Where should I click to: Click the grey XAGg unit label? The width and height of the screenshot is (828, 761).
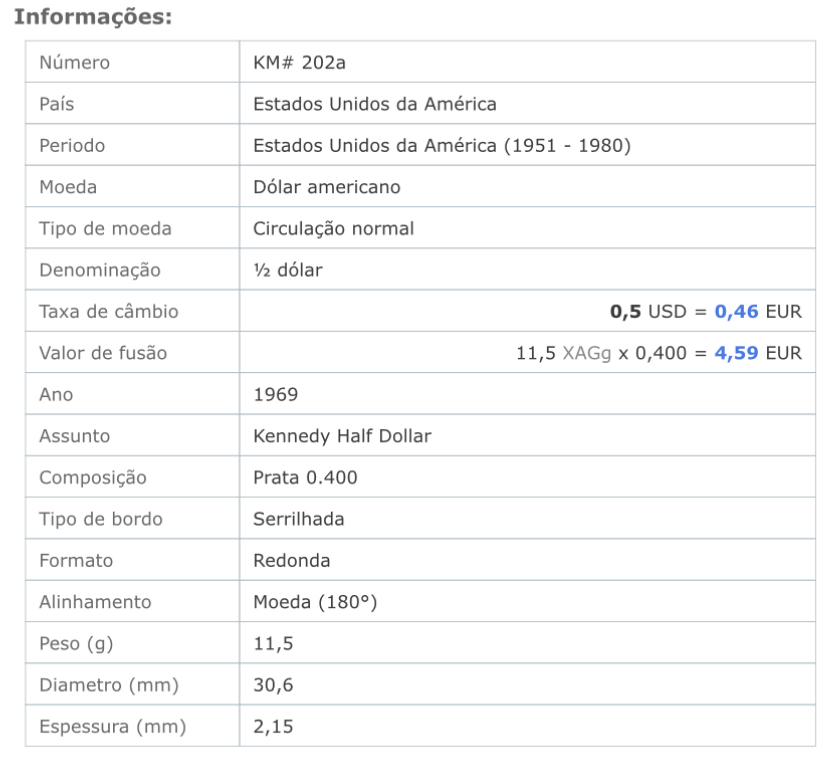point(587,353)
